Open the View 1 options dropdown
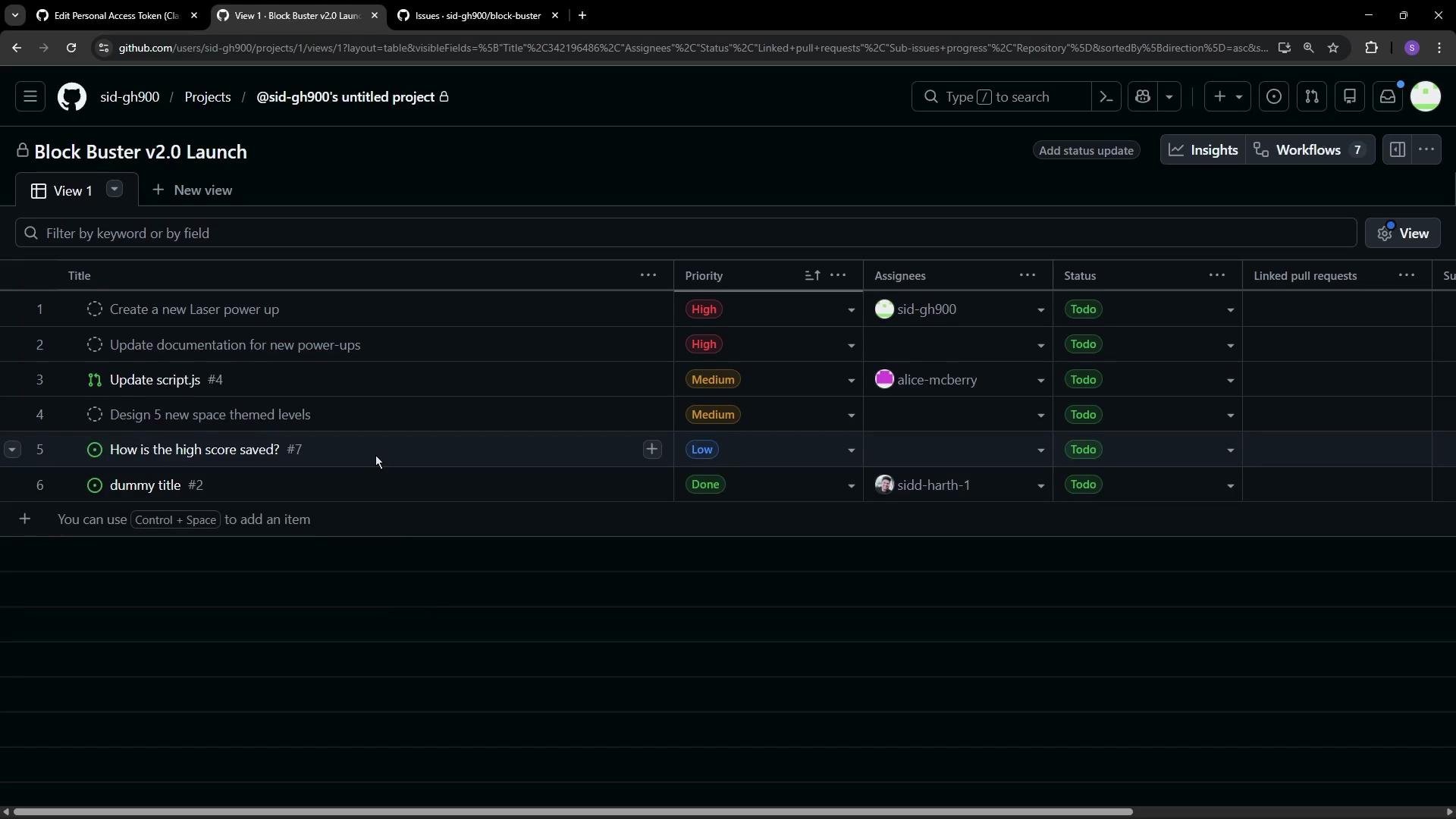The width and height of the screenshot is (1456, 819). 115,190
